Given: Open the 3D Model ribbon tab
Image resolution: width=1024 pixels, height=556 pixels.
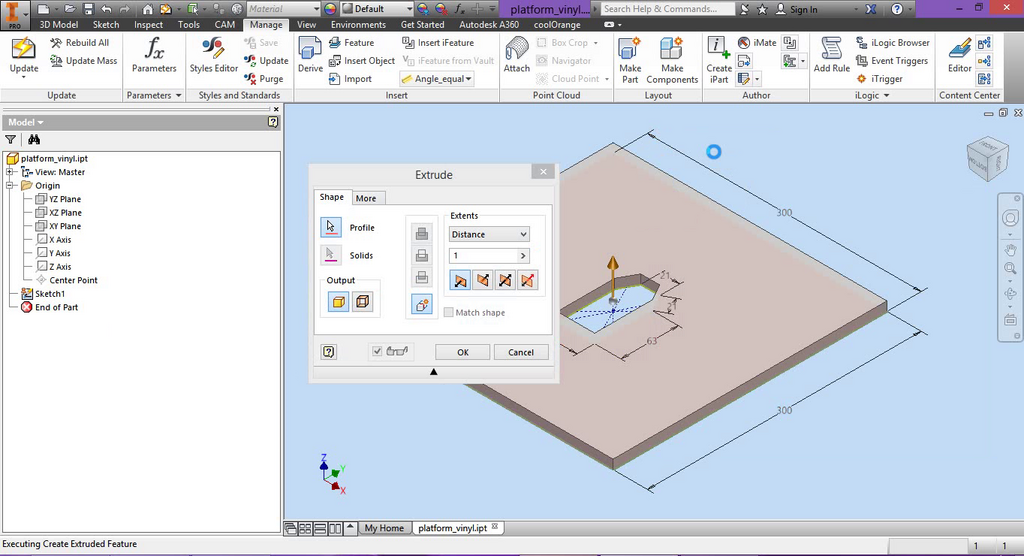Looking at the screenshot, I should 59,24.
